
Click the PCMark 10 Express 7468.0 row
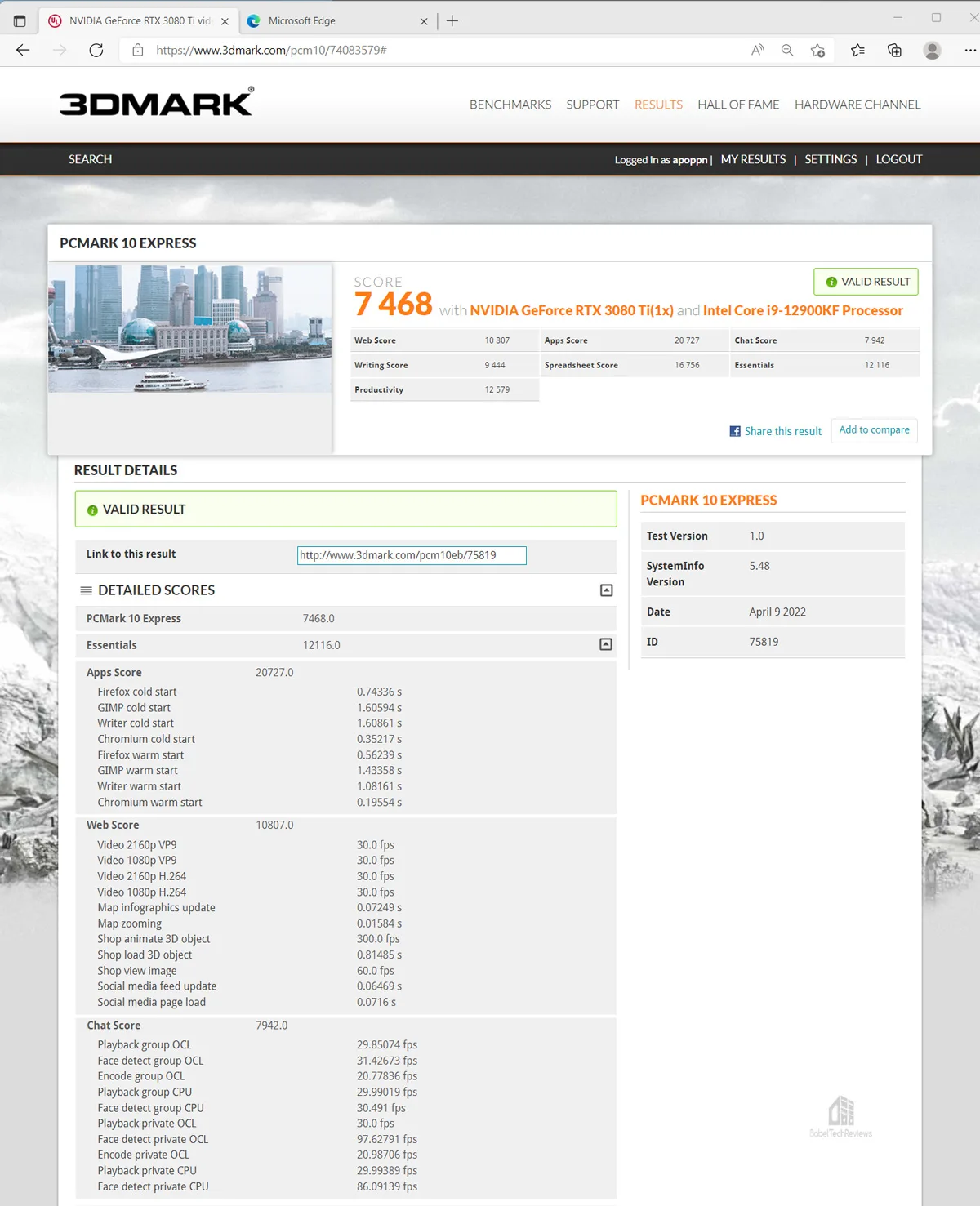(345, 618)
